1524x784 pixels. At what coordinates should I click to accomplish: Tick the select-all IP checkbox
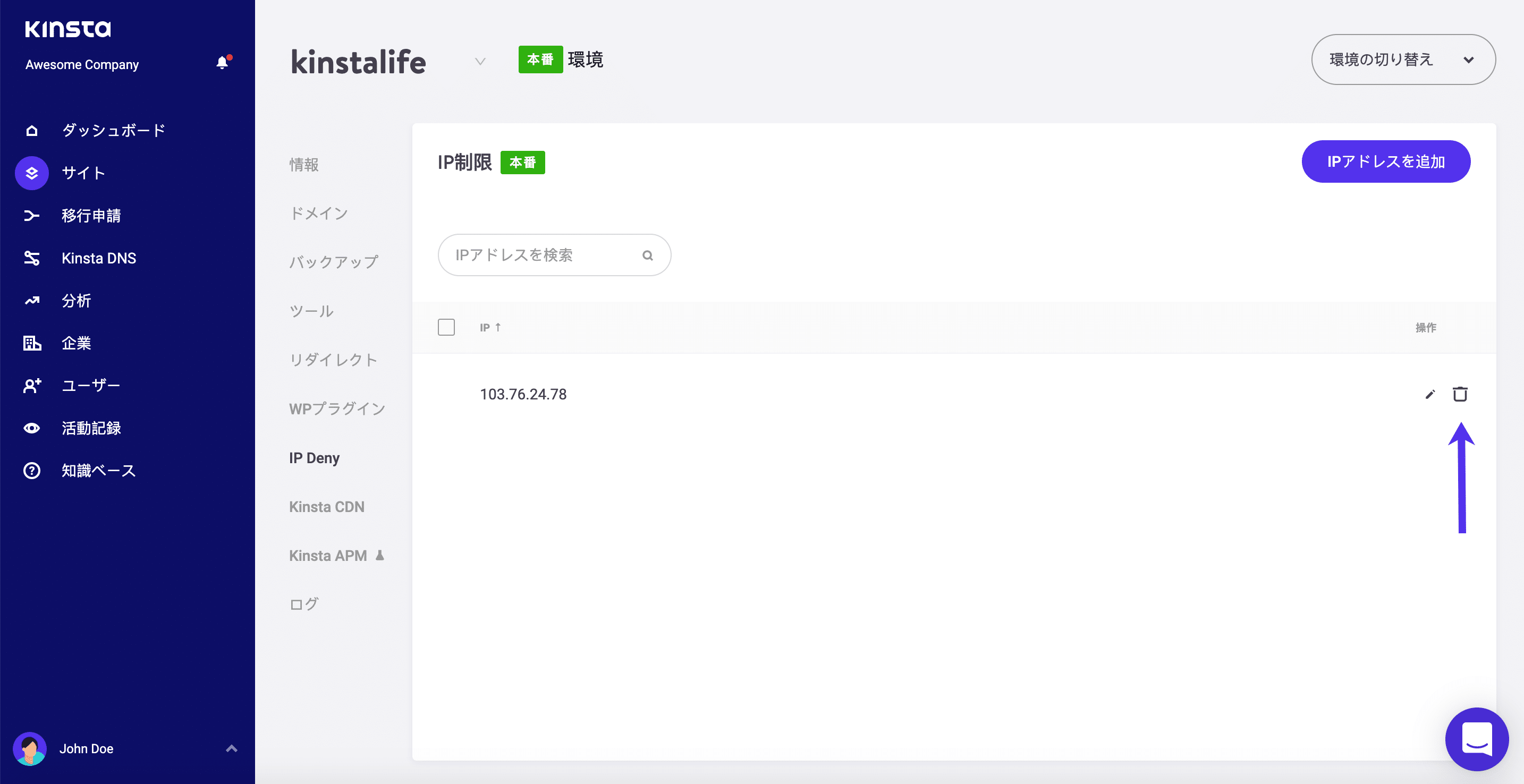(x=446, y=327)
